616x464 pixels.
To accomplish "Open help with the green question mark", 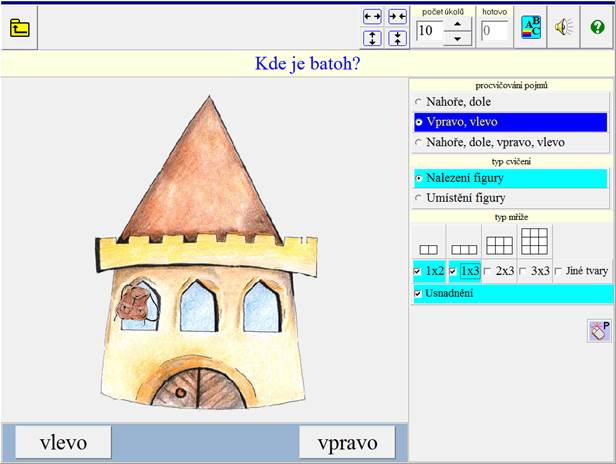I will click(598, 28).
